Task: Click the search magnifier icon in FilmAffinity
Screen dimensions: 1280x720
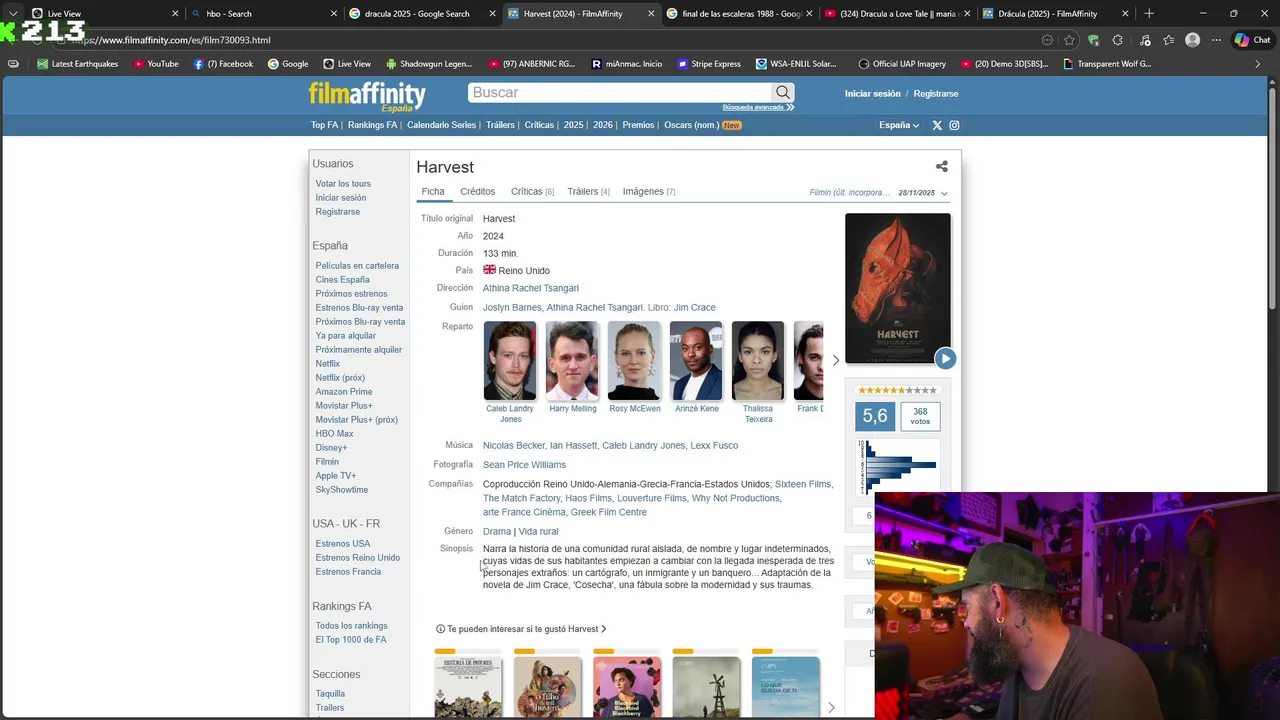Action: [783, 92]
